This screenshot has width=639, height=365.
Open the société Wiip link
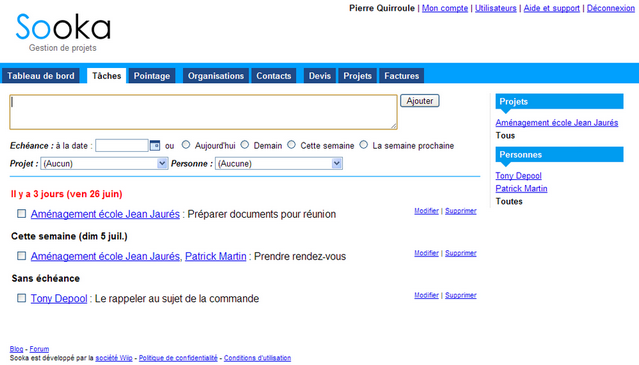tap(114, 358)
